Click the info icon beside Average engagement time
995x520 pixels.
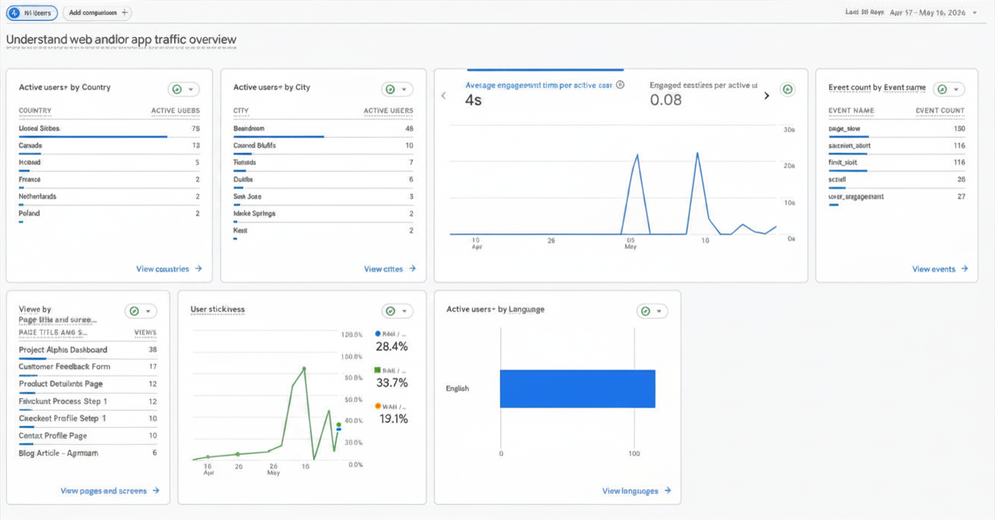[621, 84]
